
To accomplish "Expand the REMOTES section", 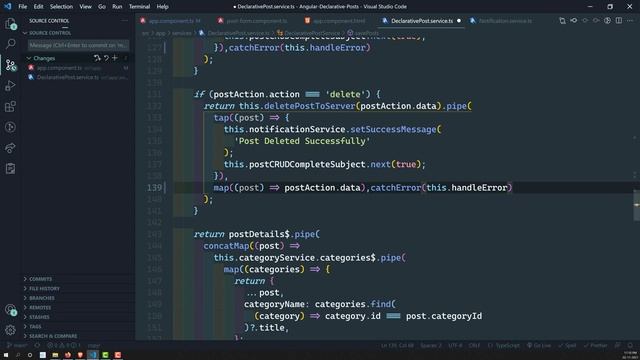I will click(40, 307).
